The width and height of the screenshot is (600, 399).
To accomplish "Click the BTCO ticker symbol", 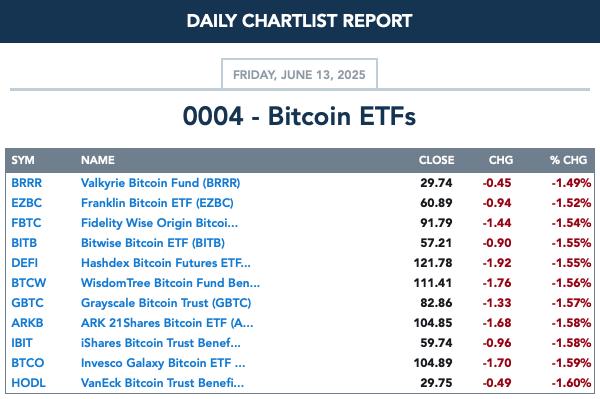I will (x=28, y=363).
